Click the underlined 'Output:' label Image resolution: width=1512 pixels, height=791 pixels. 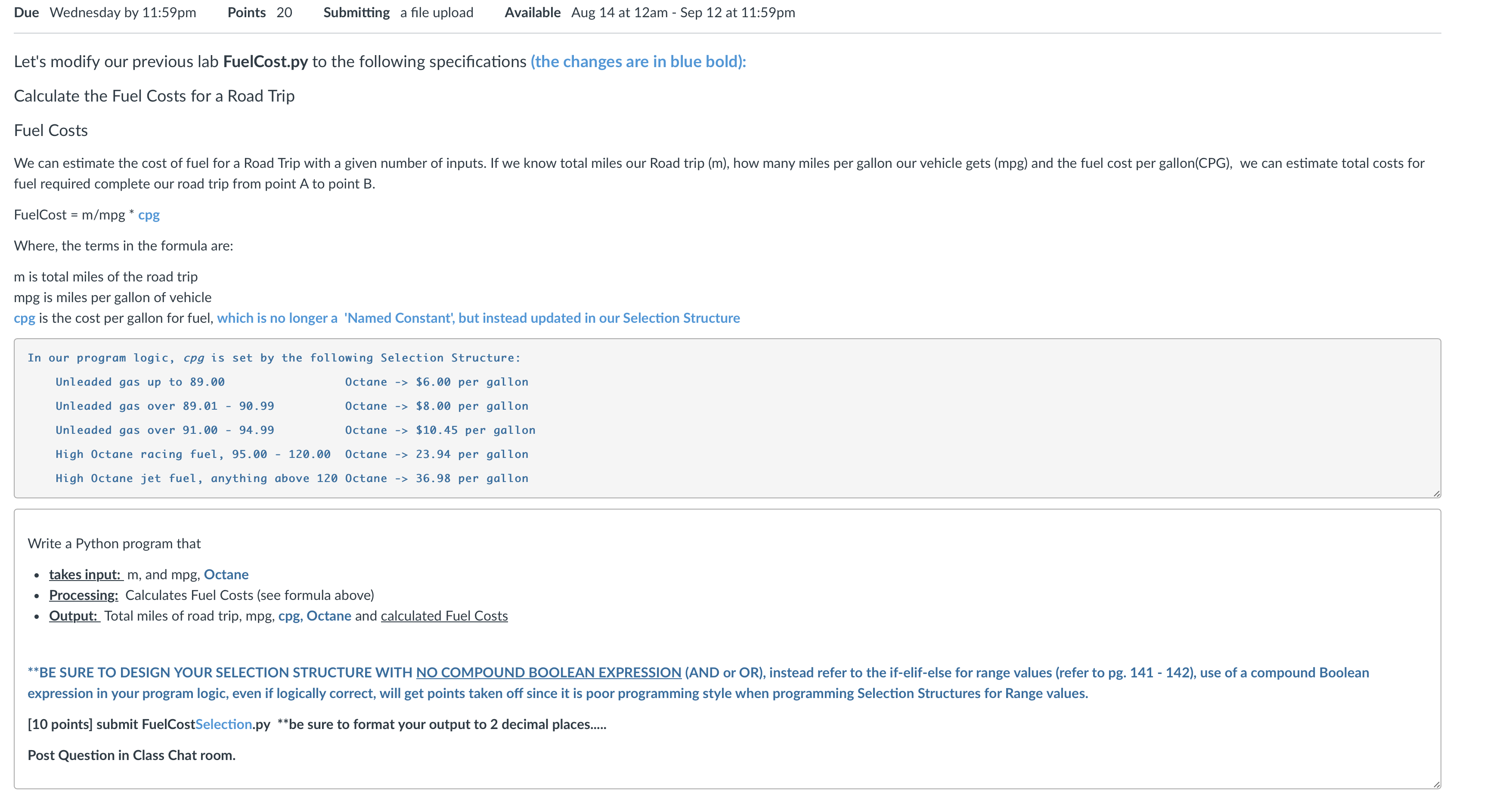74,615
